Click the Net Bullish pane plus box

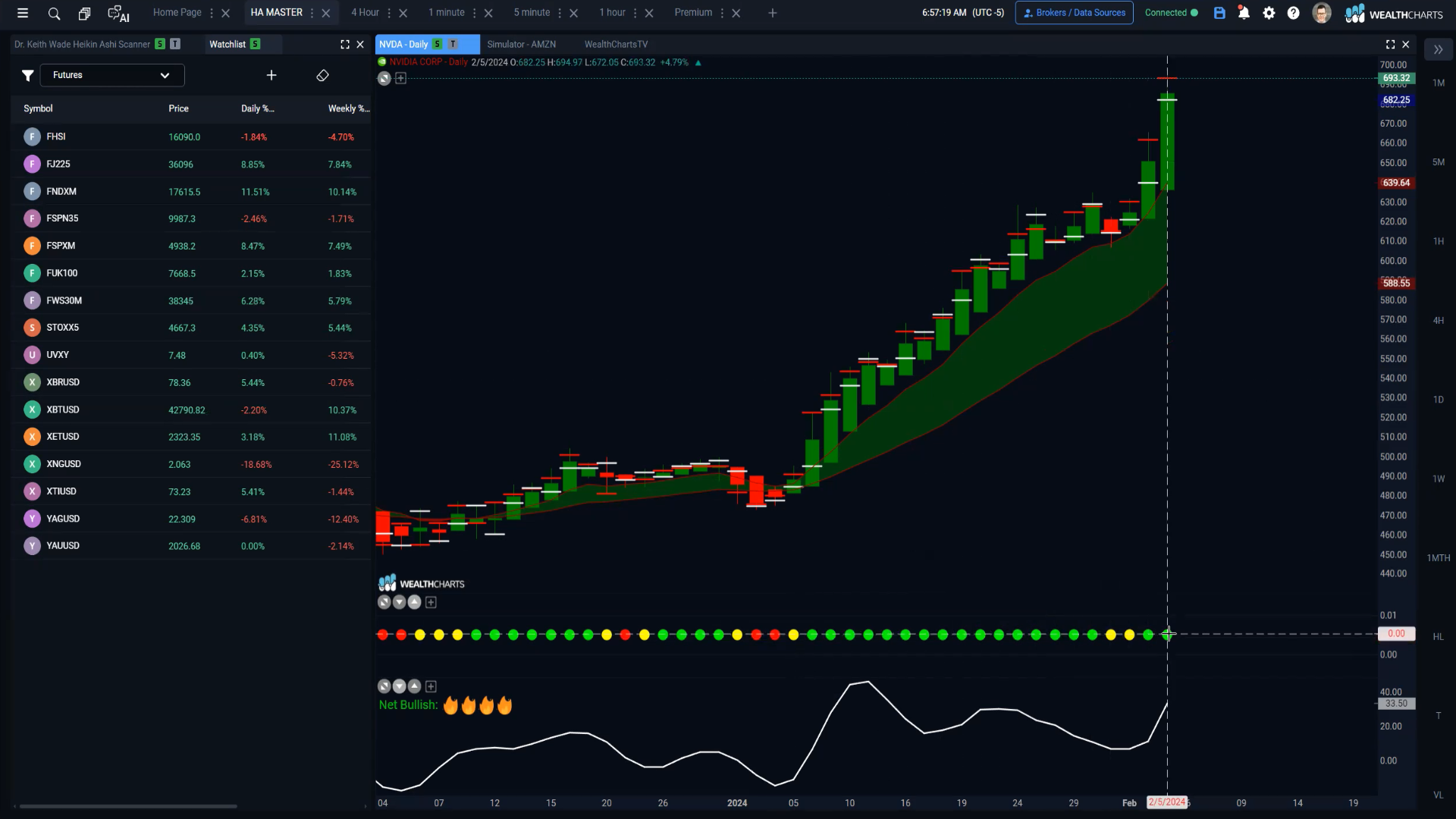(431, 686)
